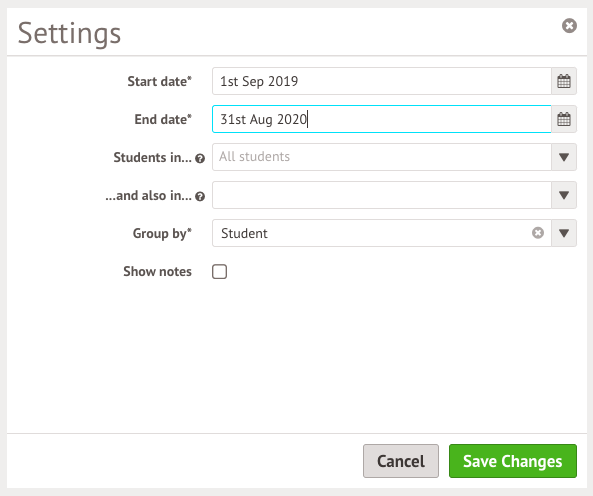593x496 pixels.
Task: Expand the ...and also in... dropdown arrow
Action: tap(564, 195)
